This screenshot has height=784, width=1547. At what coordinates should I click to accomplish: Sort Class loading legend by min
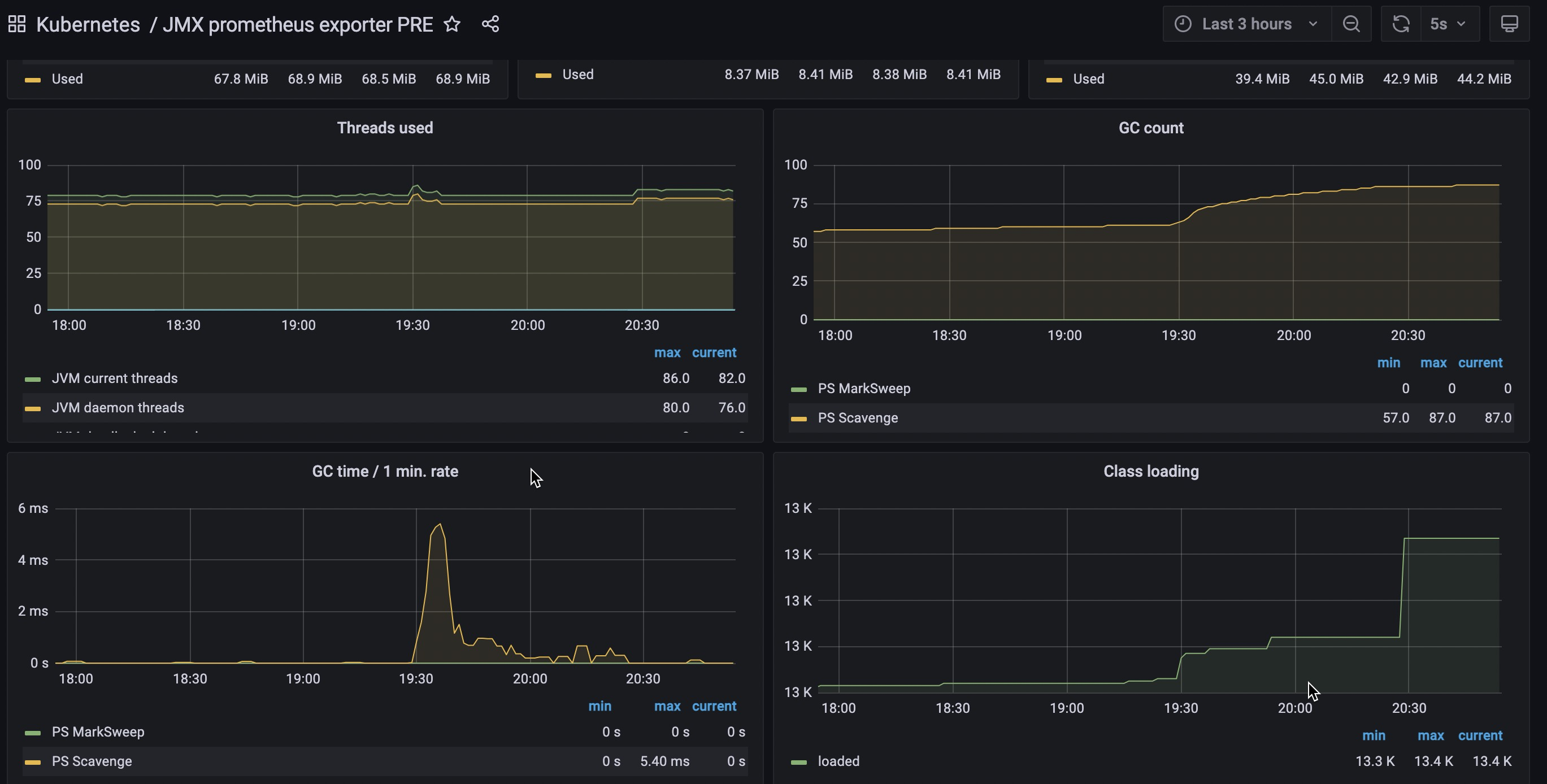[x=1374, y=735]
